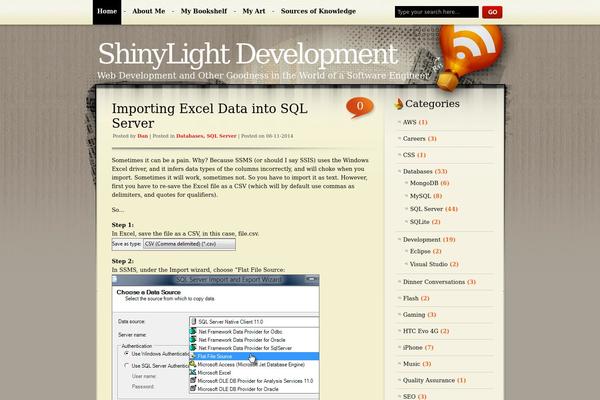Image resolution: width=600 pixels, height=400 pixels.
Task: Open the Eclipse subcategory
Action: click(x=420, y=251)
